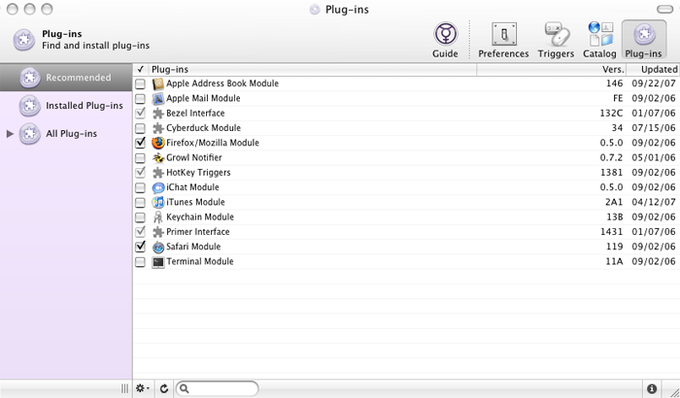Toggle the HotKey Triggers checkbox
The image size is (680, 398).
(x=140, y=173)
